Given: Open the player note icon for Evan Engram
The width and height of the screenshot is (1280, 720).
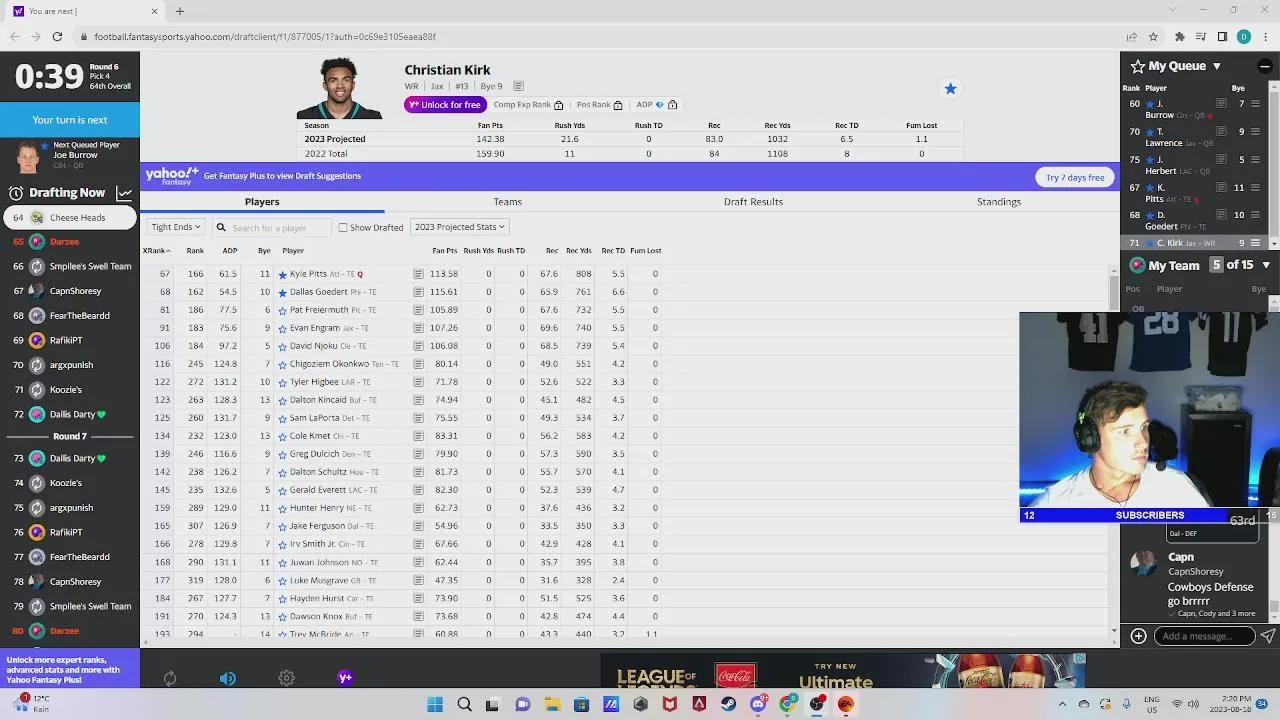Looking at the screenshot, I should tap(418, 328).
